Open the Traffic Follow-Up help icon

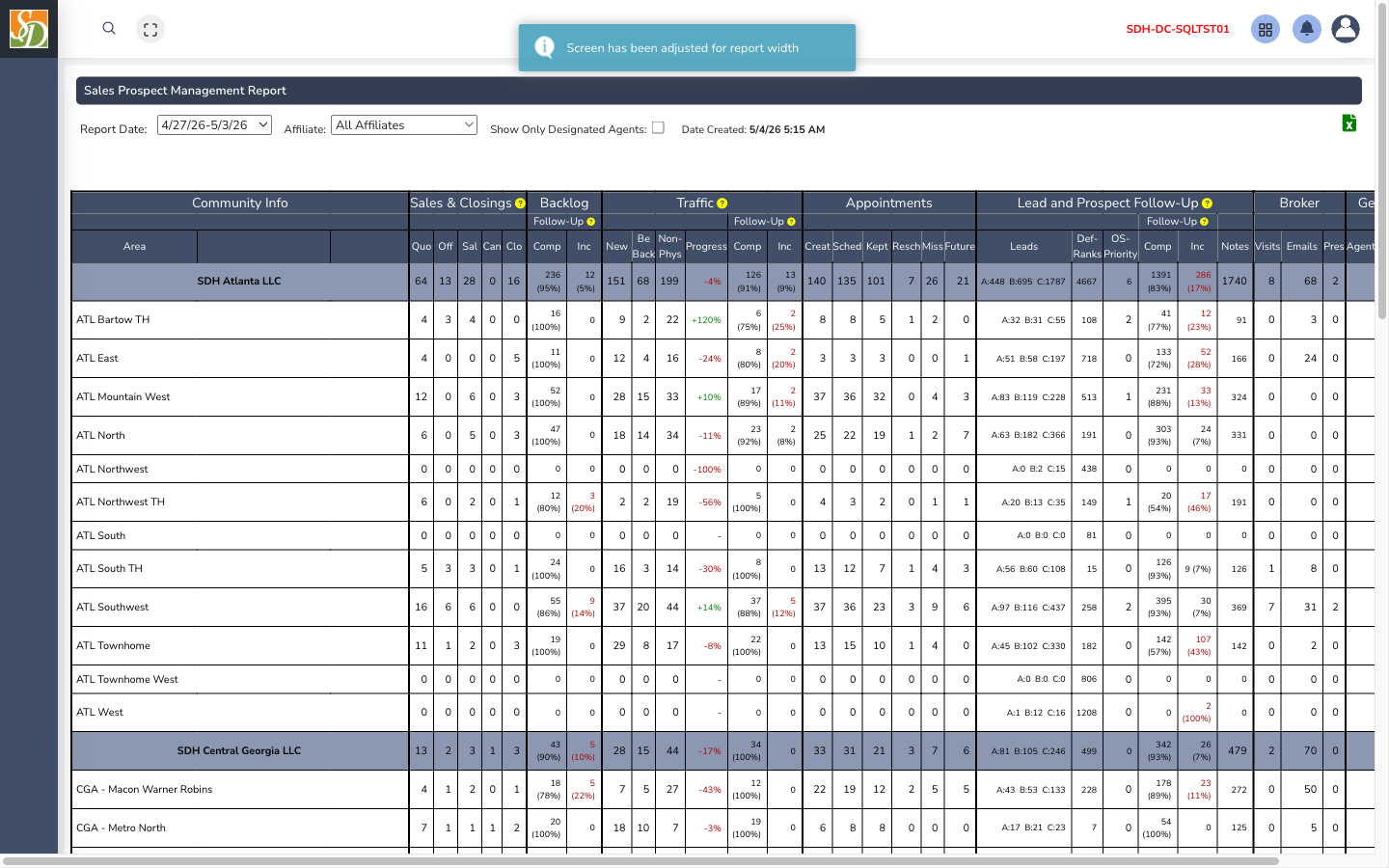791,222
